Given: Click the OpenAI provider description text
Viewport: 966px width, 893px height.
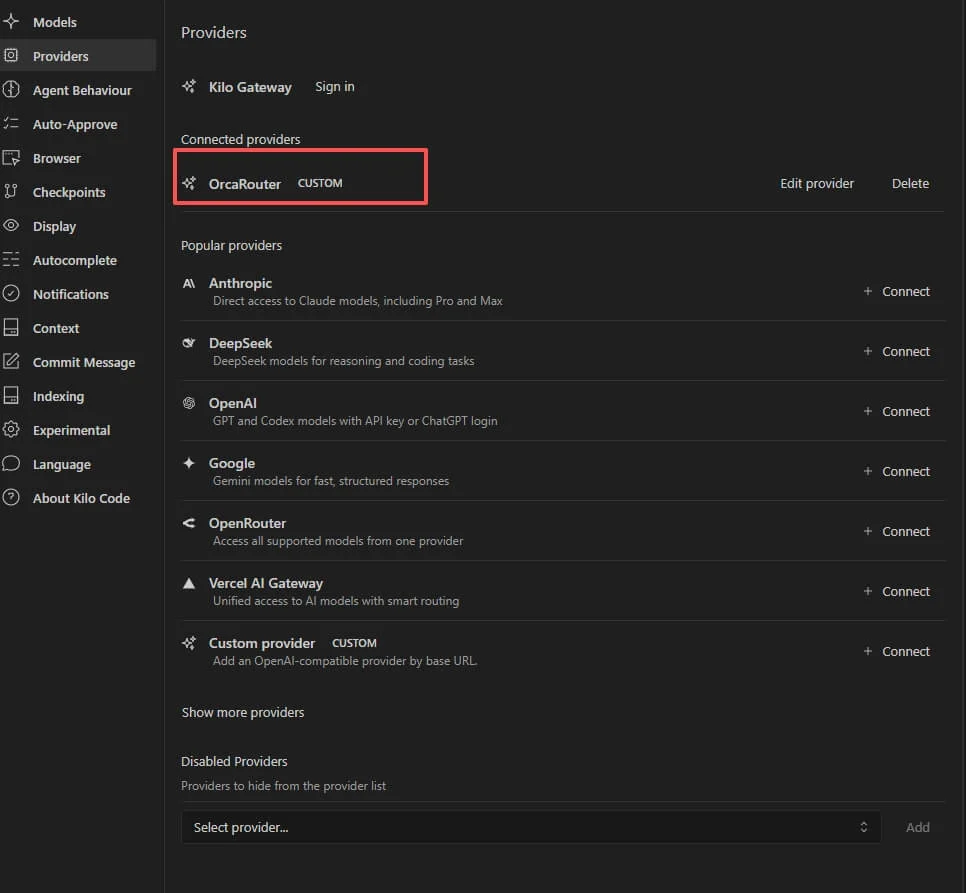Looking at the screenshot, I should pos(355,421).
